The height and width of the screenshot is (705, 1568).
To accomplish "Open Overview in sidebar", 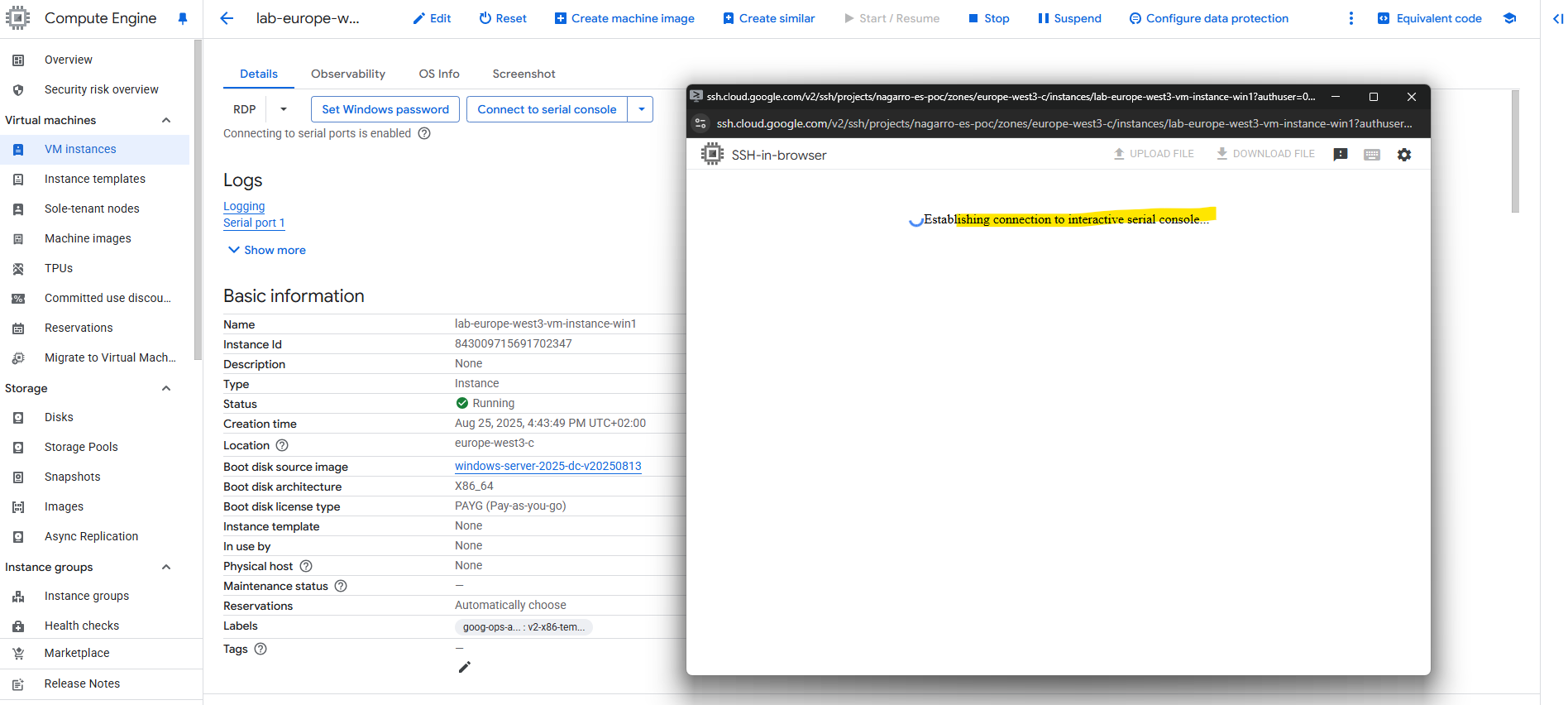I will [x=69, y=60].
